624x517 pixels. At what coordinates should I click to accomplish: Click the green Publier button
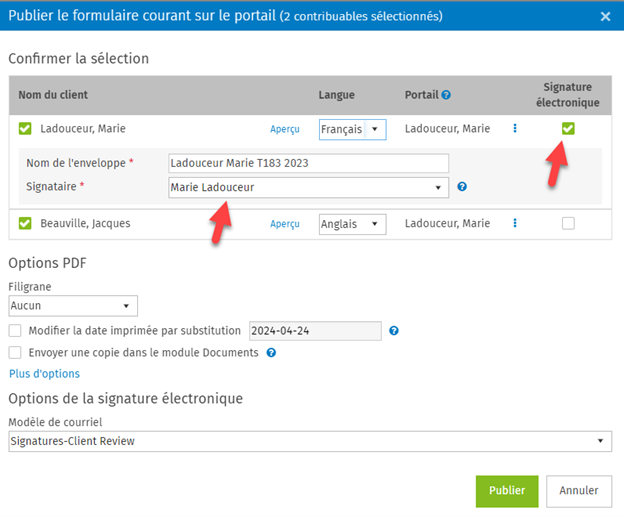[507, 491]
